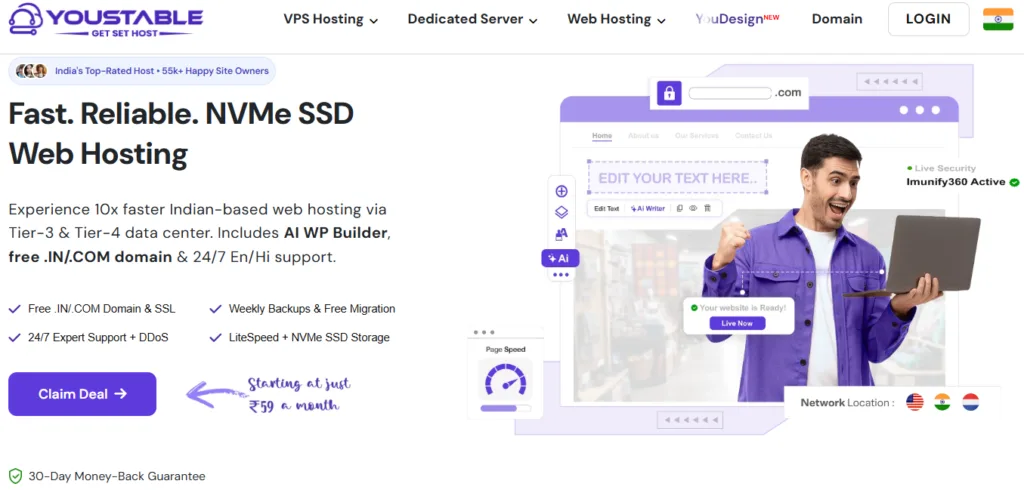The image size is (1024, 490).
Task: Click the Starting at just ₹59 a month text
Action: point(298,394)
